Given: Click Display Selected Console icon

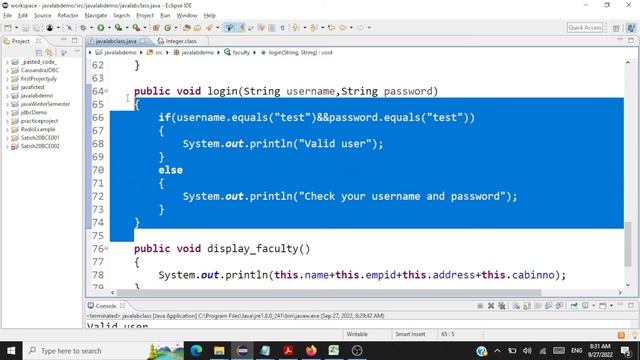Looking at the screenshot, I should click(x=585, y=306).
